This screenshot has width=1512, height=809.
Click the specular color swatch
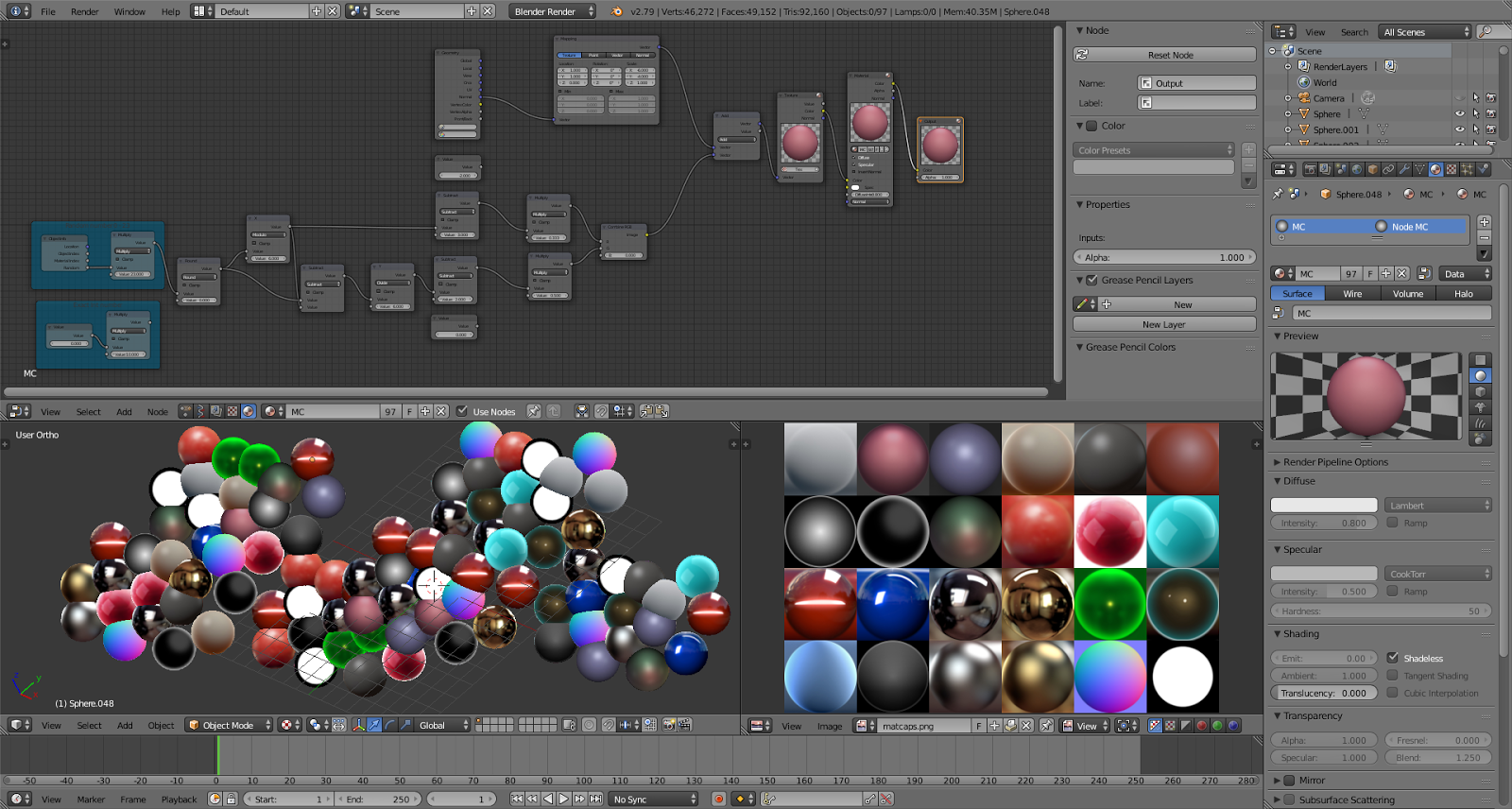1324,574
